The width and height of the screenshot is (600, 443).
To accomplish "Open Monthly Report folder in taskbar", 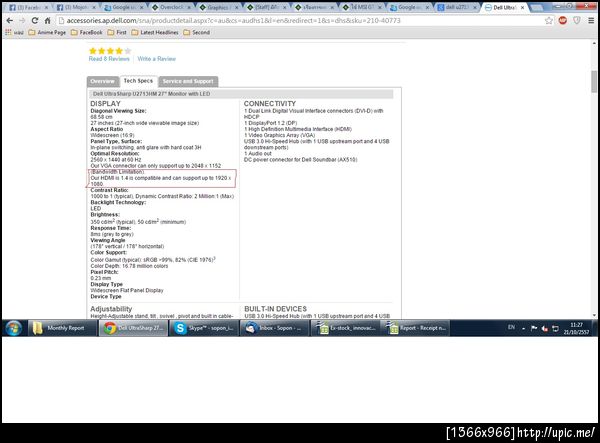I will (x=62, y=328).
